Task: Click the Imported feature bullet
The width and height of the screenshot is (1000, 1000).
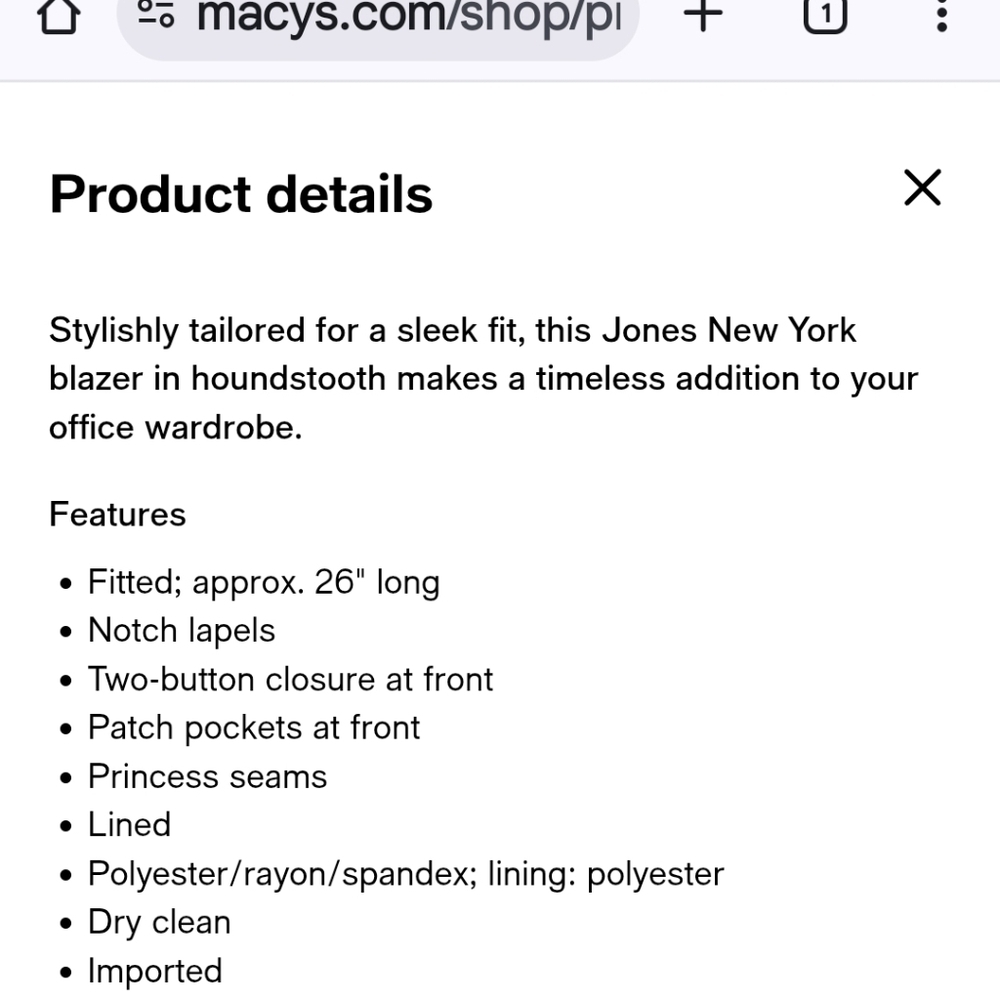Action: click(x=155, y=971)
